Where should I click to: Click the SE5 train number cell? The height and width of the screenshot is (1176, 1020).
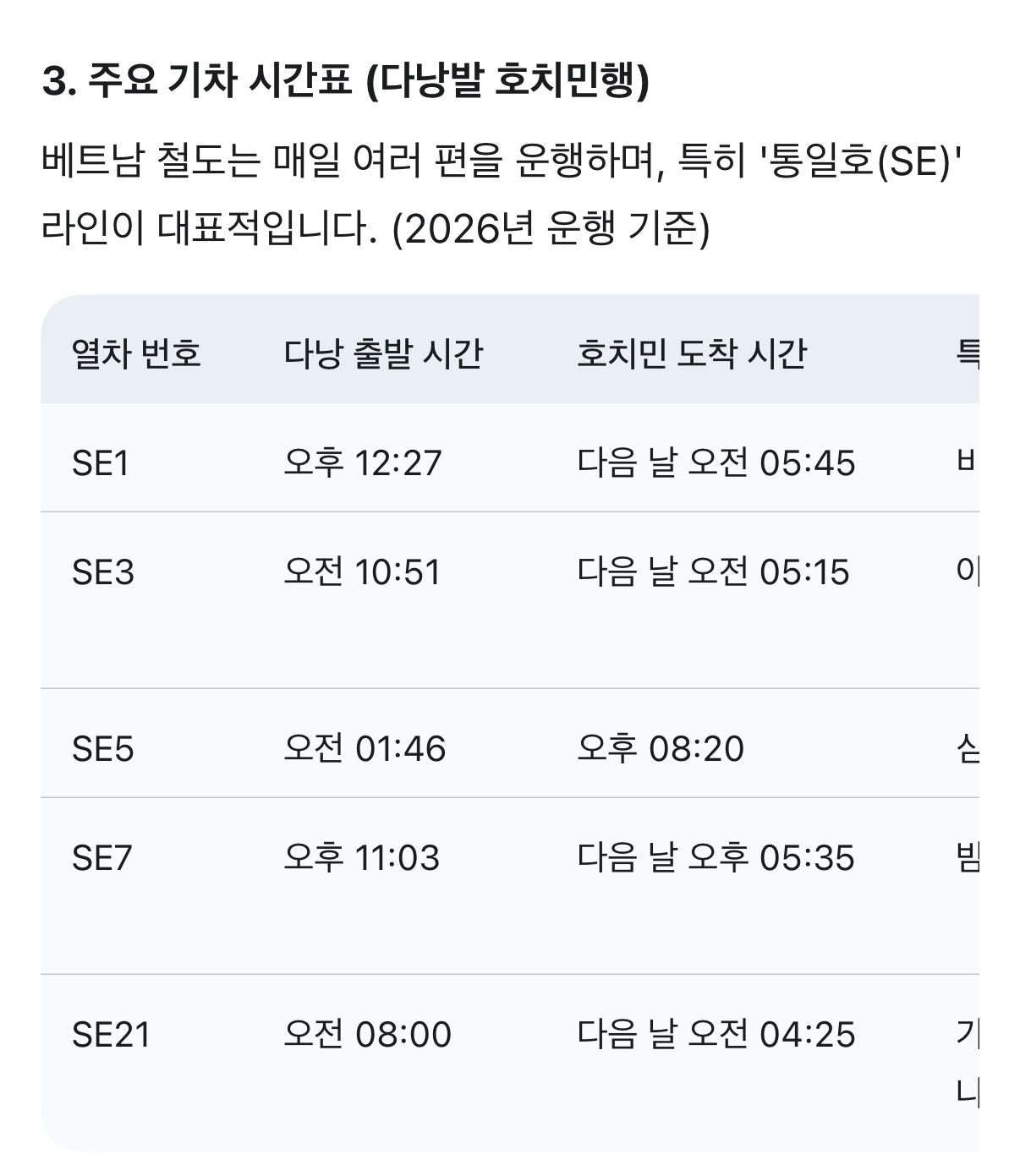(x=103, y=749)
